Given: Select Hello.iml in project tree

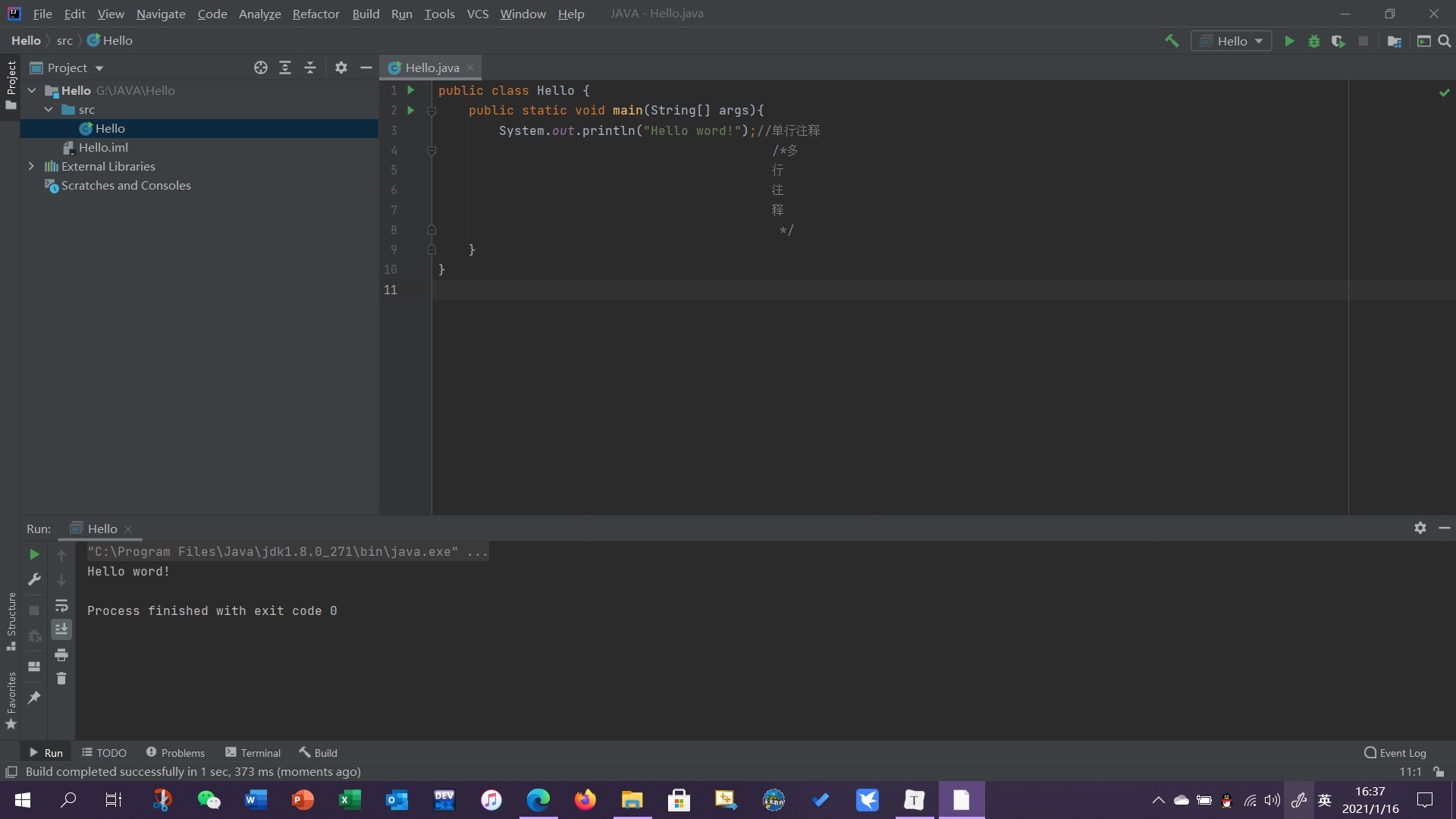Looking at the screenshot, I should pos(103,147).
